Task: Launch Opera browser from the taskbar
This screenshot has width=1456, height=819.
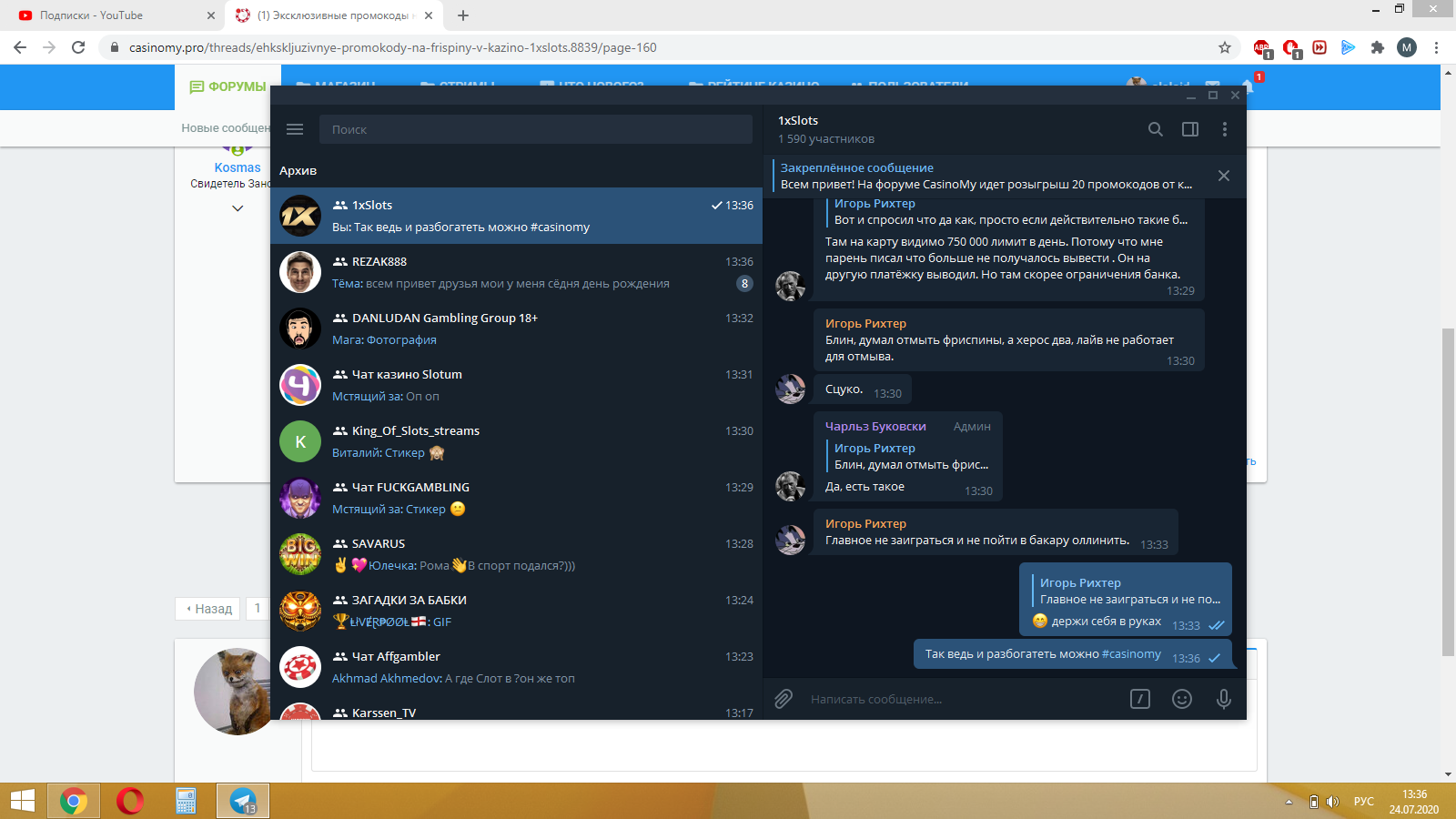Action: pos(130,801)
